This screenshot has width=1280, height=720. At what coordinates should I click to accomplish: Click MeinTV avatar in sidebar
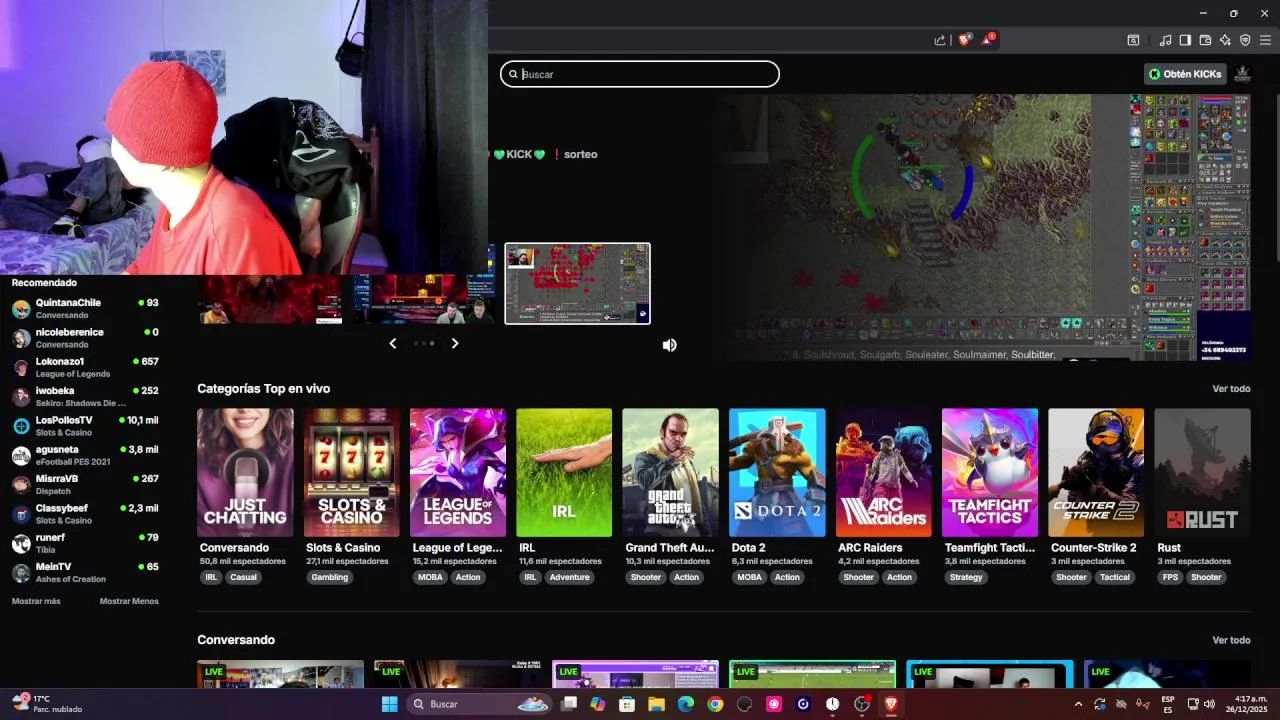pos(21,573)
